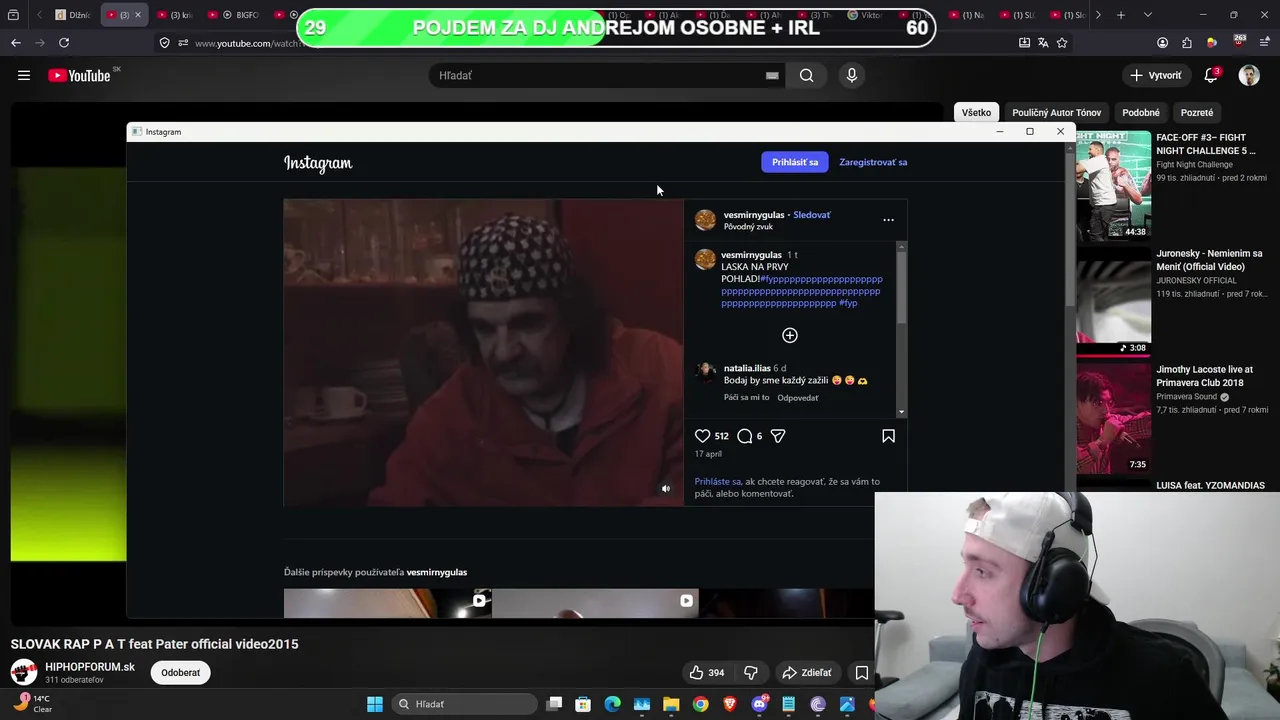Like the YouTube video thumbs up 394
1280x720 pixels.
[707, 673]
